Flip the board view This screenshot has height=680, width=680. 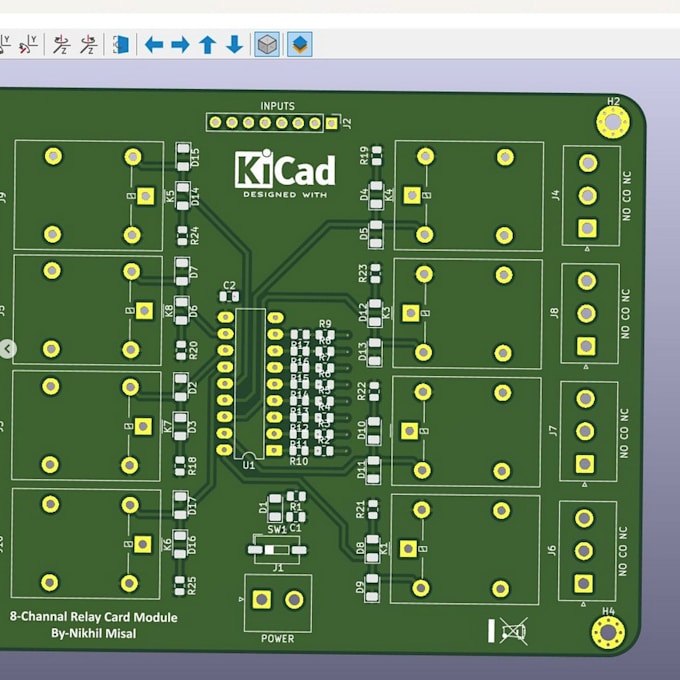tap(121, 44)
